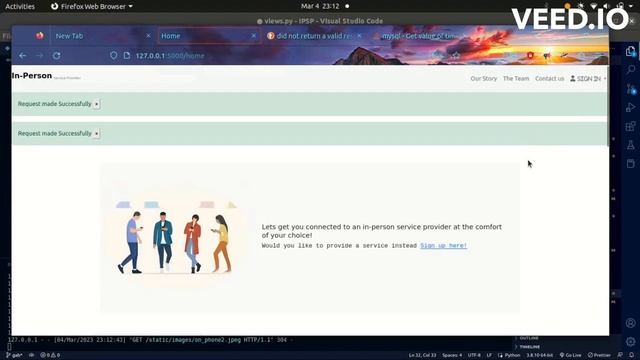This screenshot has height=360, width=640.
Task: Close the New Tab tab
Action: click(148, 36)
